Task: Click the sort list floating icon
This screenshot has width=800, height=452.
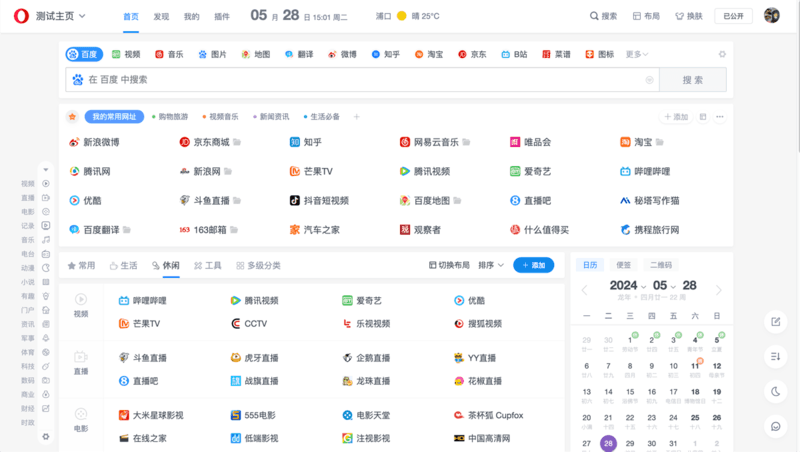Action: click(x=776, y=357)
